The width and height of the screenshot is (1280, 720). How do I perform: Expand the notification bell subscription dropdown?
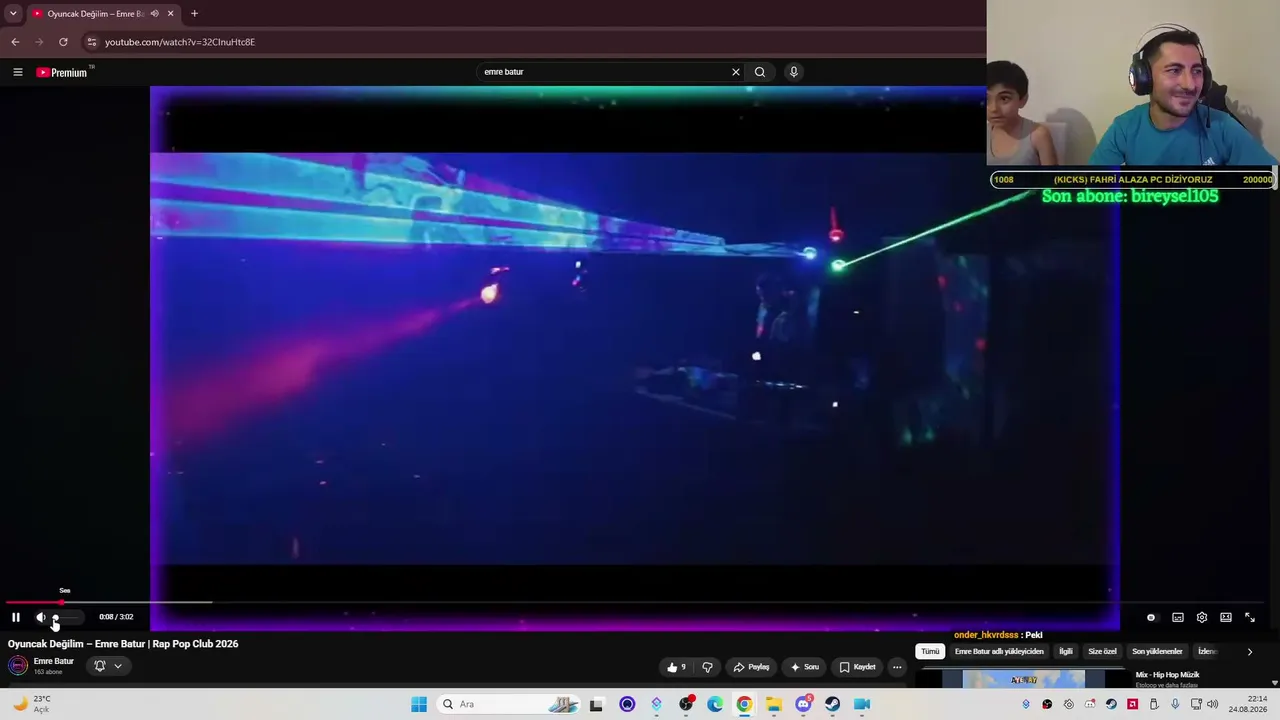(x=108, y=666)
